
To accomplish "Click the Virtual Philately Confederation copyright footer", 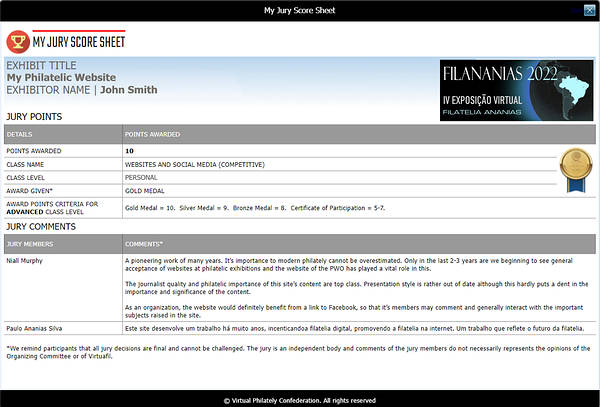I will tap(300, 400).
